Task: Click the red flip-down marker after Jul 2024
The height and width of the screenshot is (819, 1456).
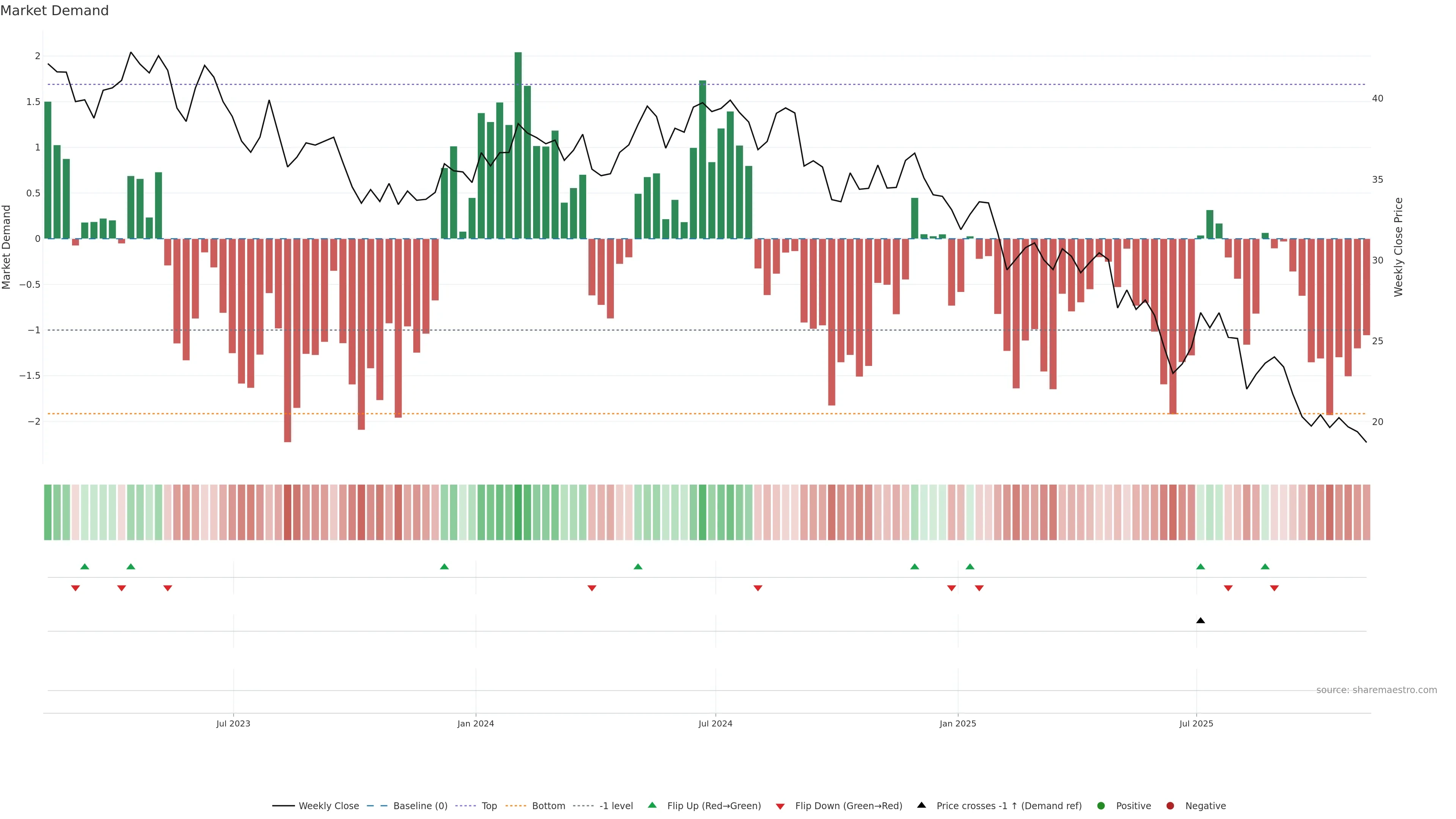Action: click(758, 588)
